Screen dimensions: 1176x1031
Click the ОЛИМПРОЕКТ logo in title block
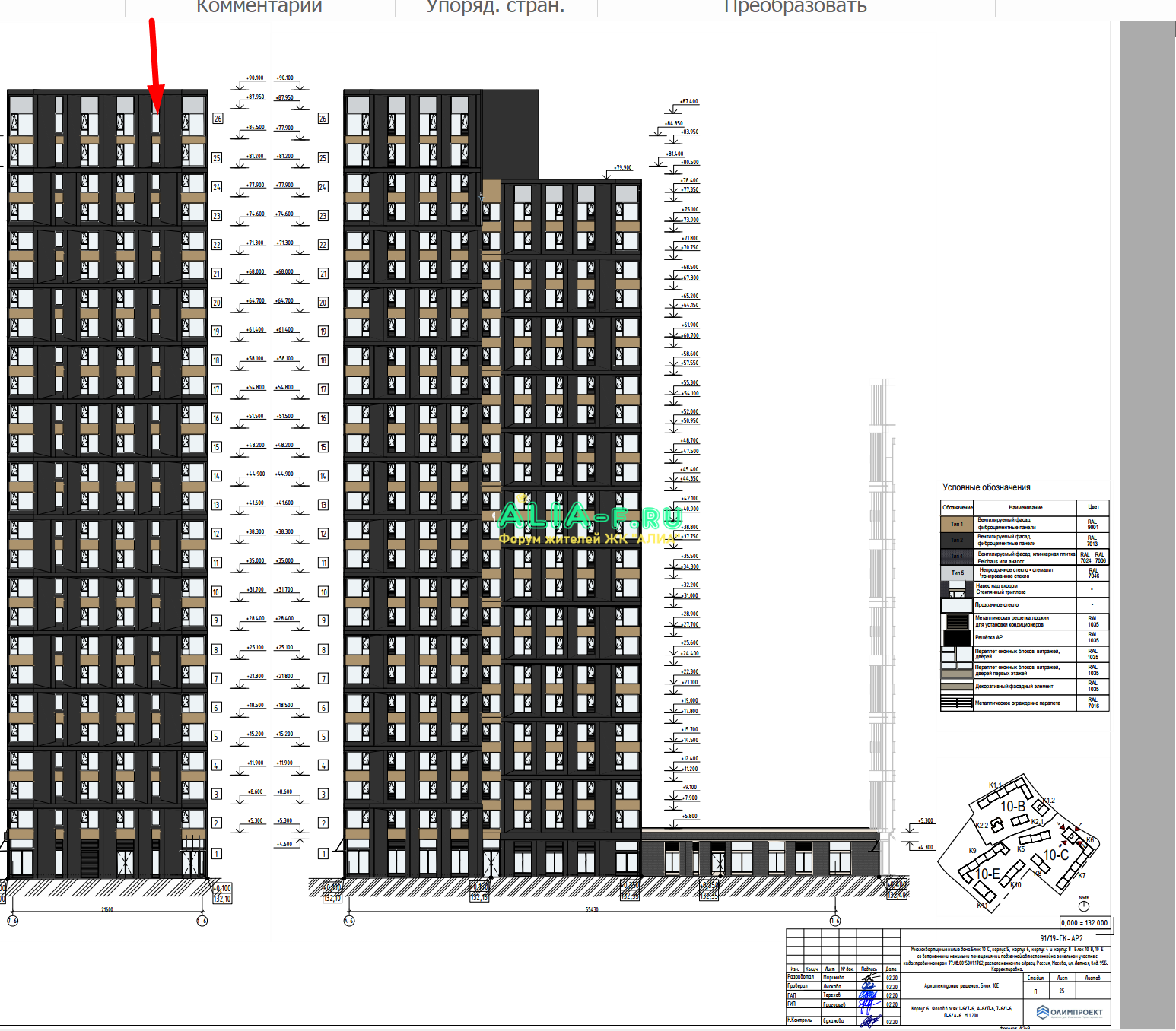tap(1070, 1012)
